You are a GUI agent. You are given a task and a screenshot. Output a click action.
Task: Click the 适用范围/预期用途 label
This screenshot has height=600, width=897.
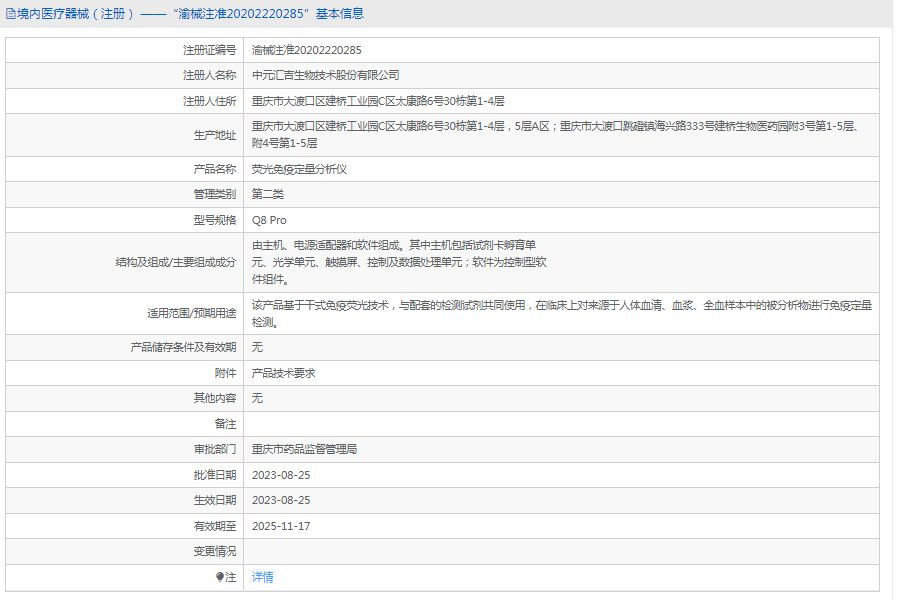click(192, 313)
